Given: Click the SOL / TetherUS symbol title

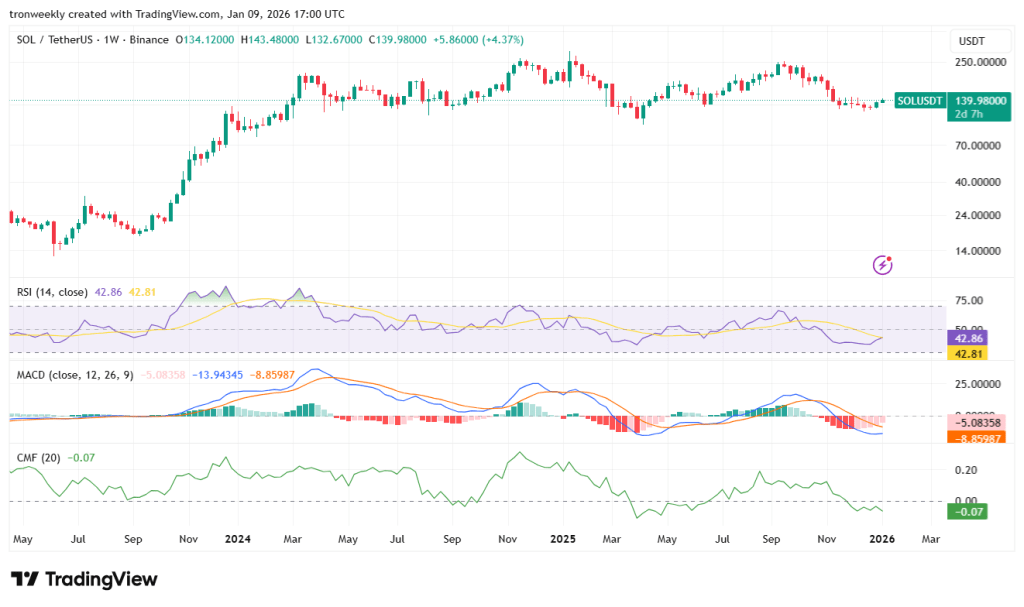Looking at the screenshot, I should pyautogui.click(x=54, y=40).
